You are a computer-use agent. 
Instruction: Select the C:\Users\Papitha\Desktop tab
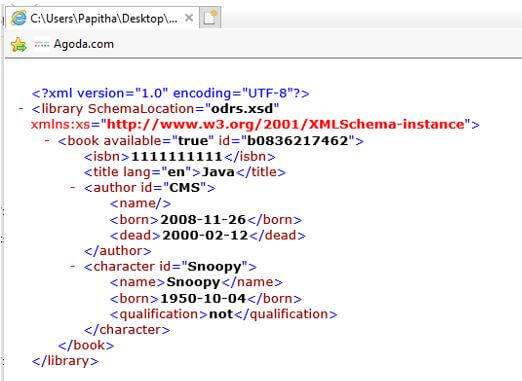(101, 18)
